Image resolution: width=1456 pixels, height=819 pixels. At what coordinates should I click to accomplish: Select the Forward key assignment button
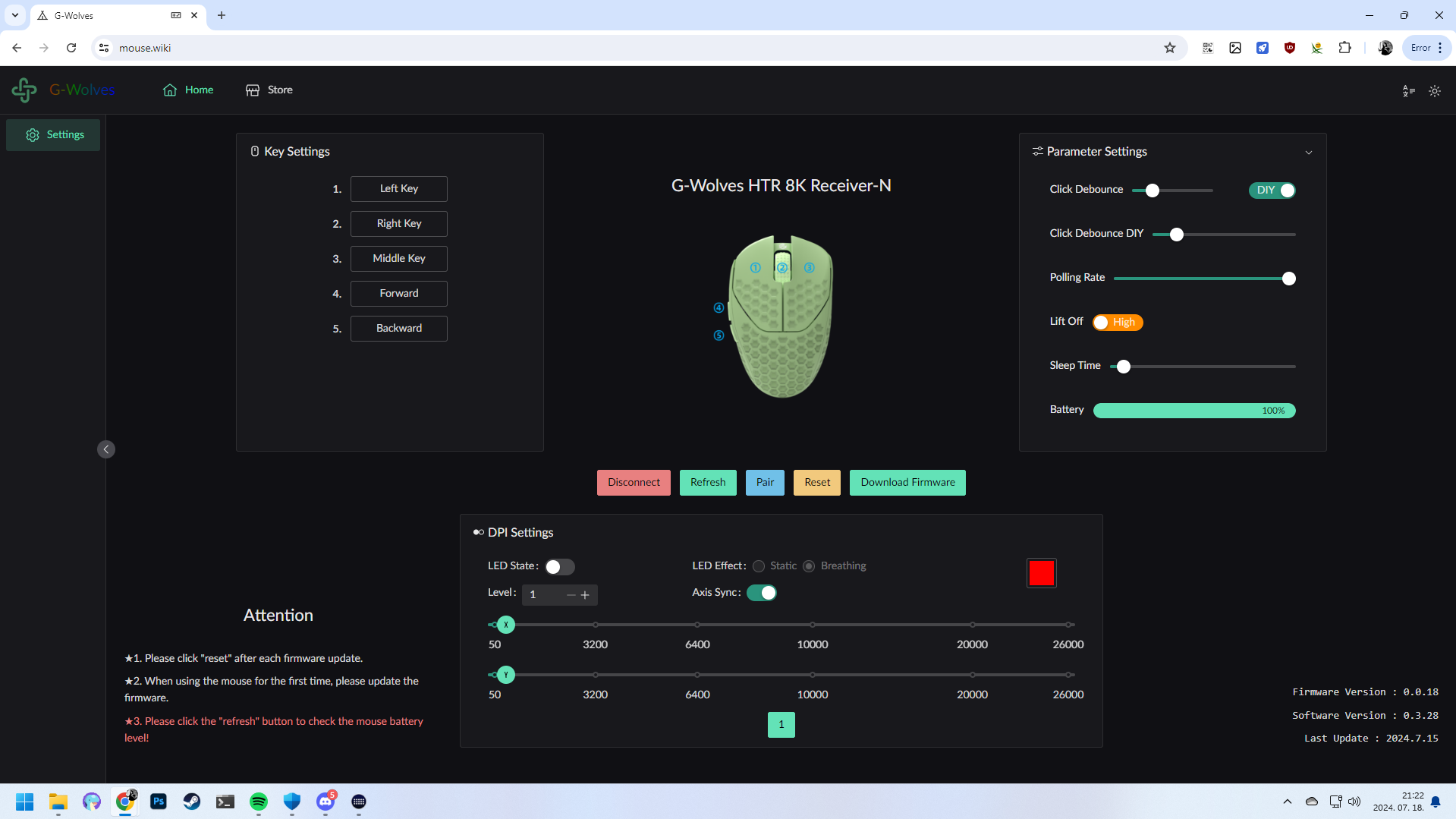[399, 294]
